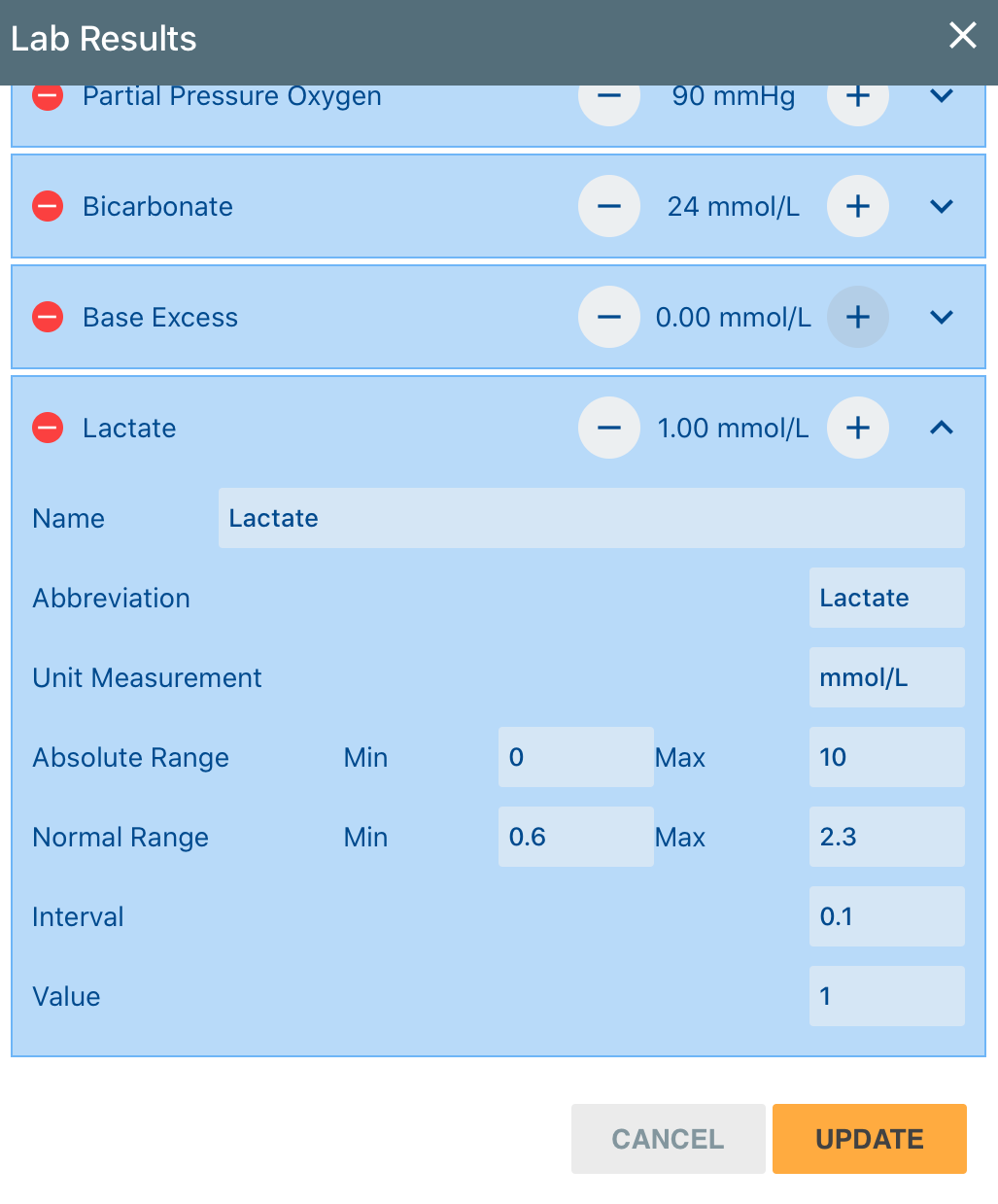The width and height of the screenshot is (998, 1204).
Task: Expand the Bicarbonate details
Action: click(x=940, y=206)
